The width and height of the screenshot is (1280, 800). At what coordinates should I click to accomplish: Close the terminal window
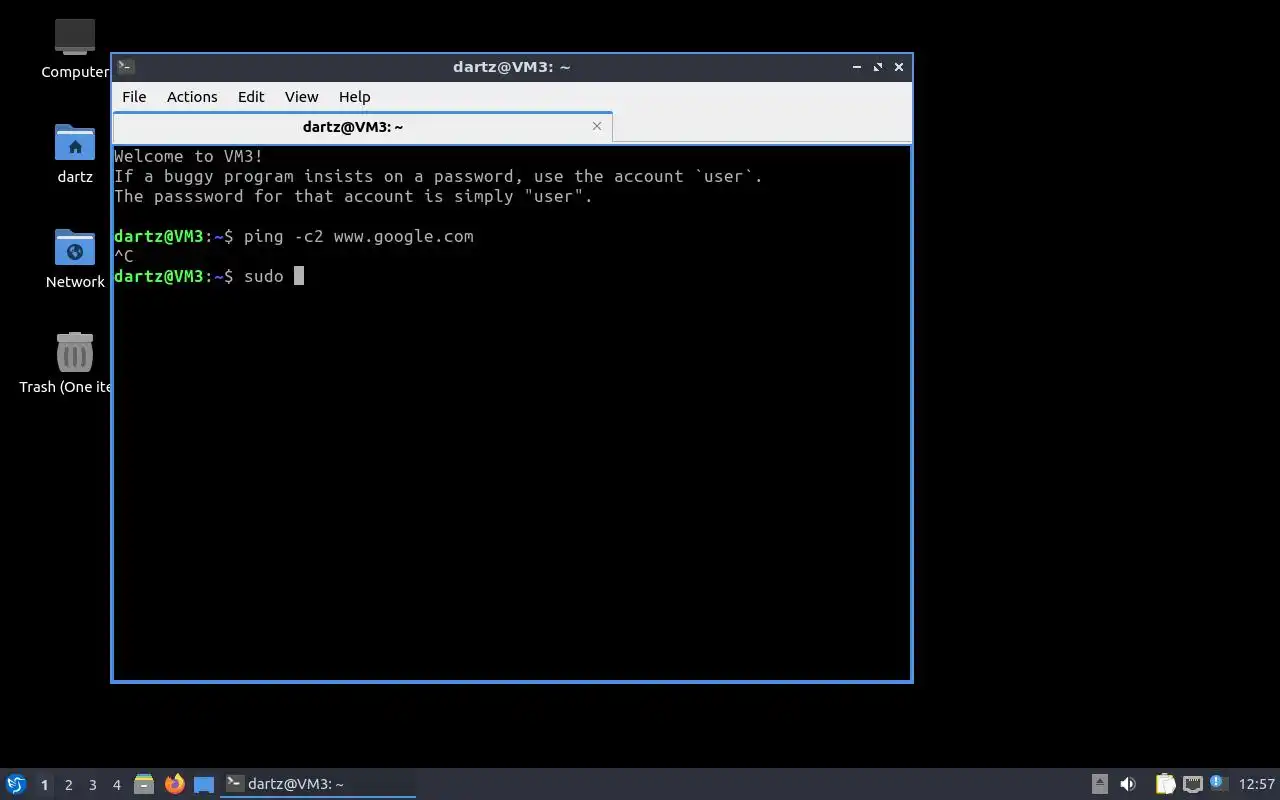coord(899,67)
